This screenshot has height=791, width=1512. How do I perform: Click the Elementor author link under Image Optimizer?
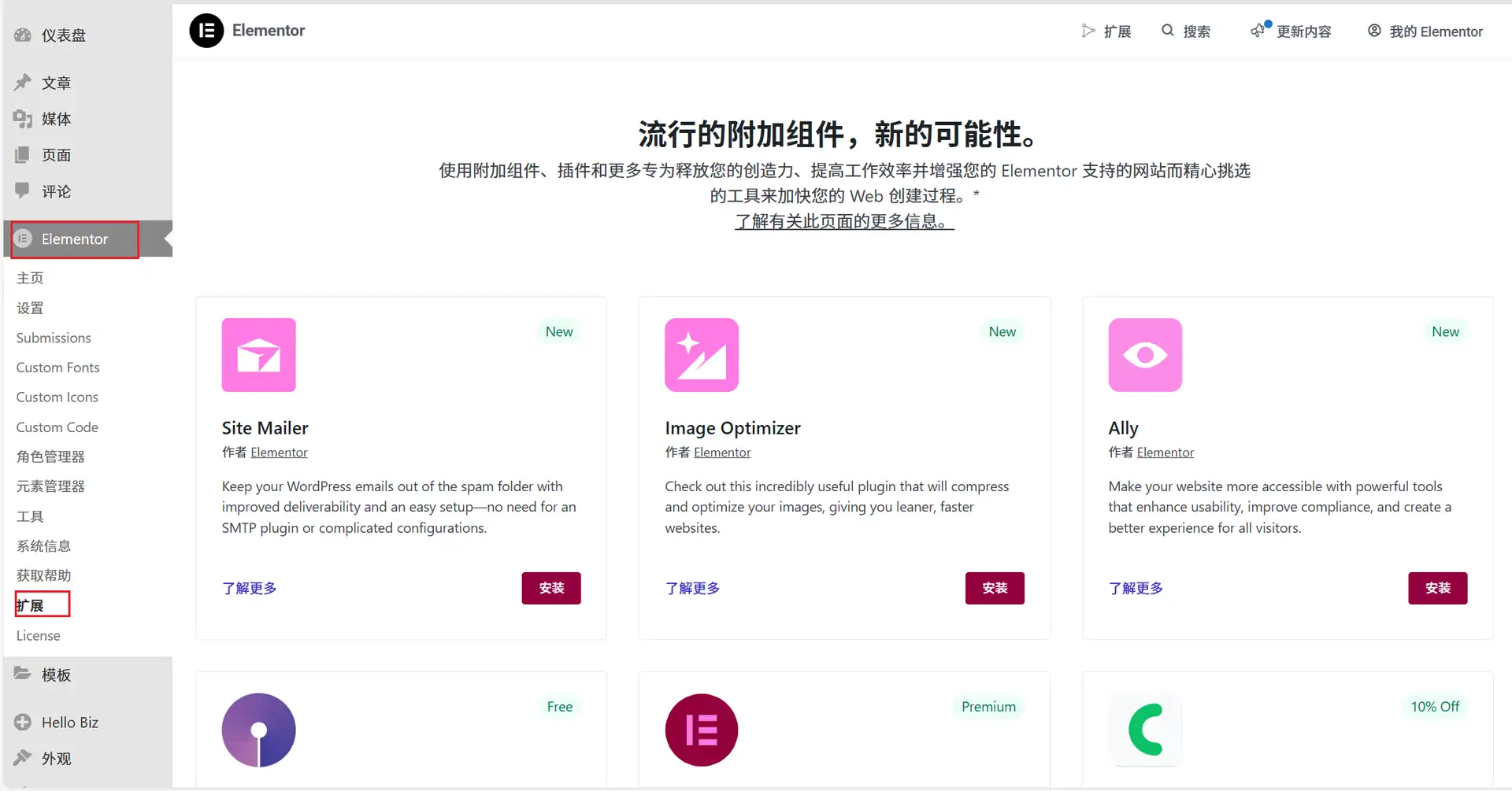click(x=722, y=453)
